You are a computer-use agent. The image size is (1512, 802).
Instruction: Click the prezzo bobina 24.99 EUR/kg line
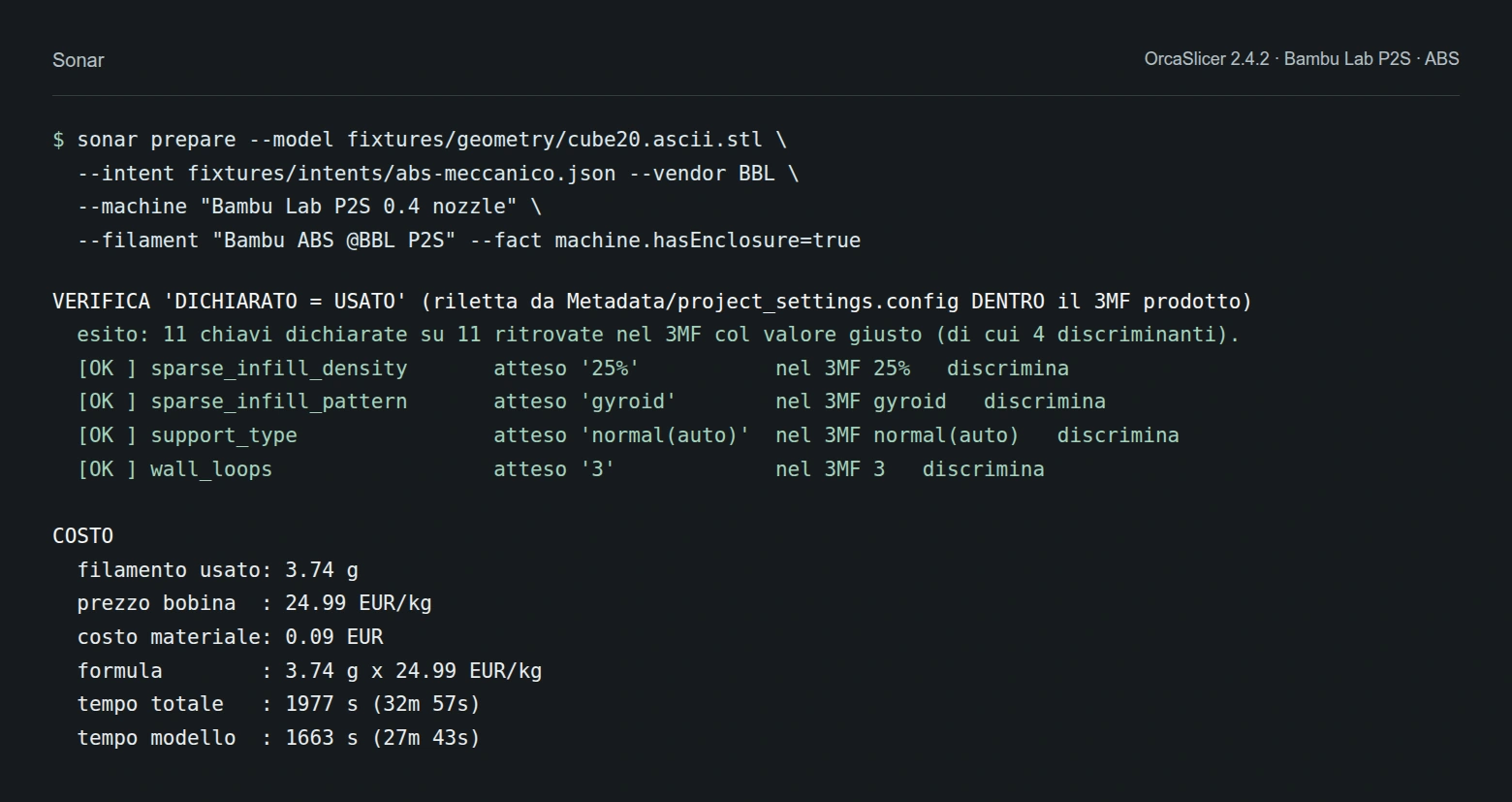[x=255, y=603]
